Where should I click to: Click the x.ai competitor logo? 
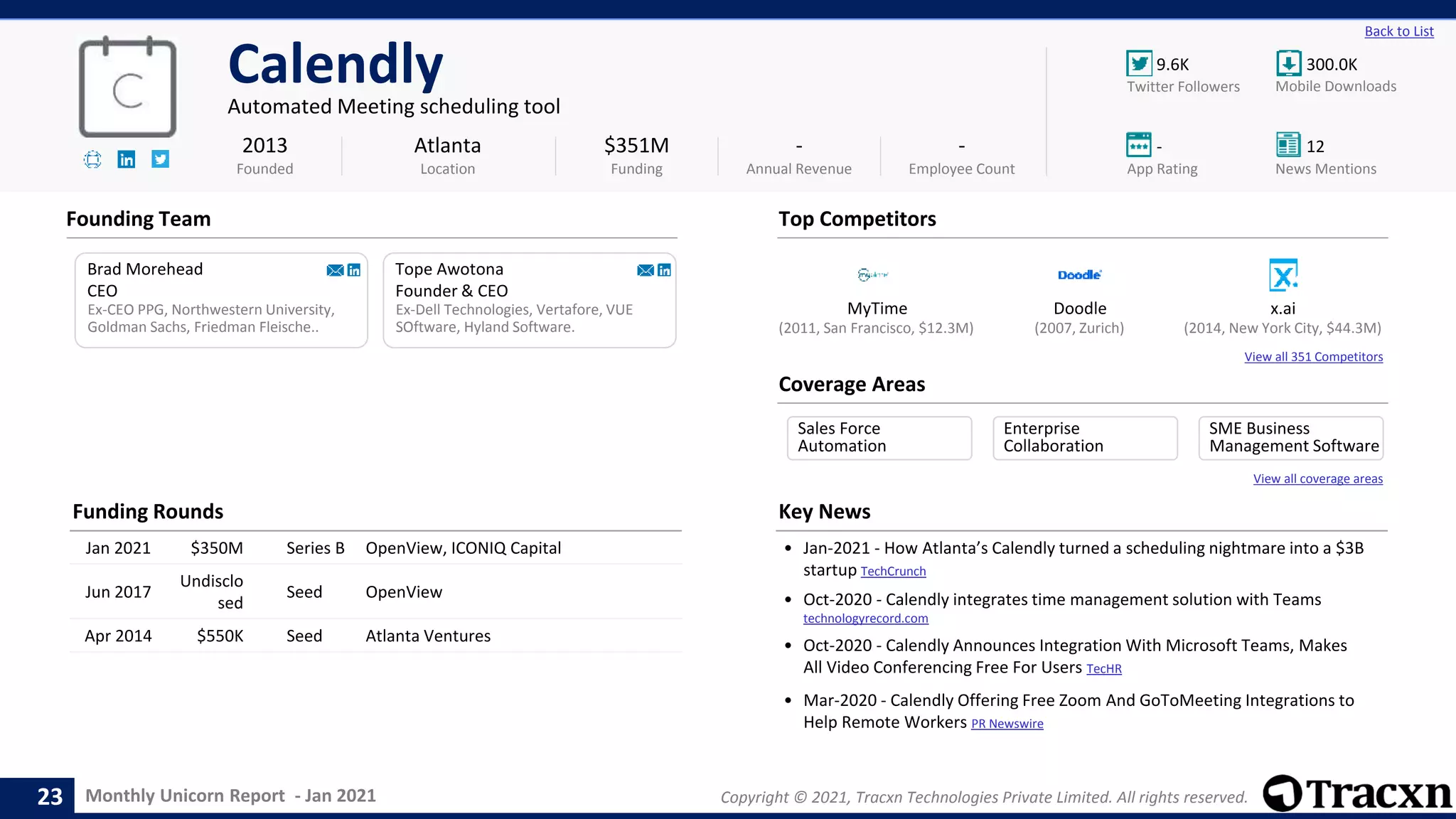[x=1283, y=275]
